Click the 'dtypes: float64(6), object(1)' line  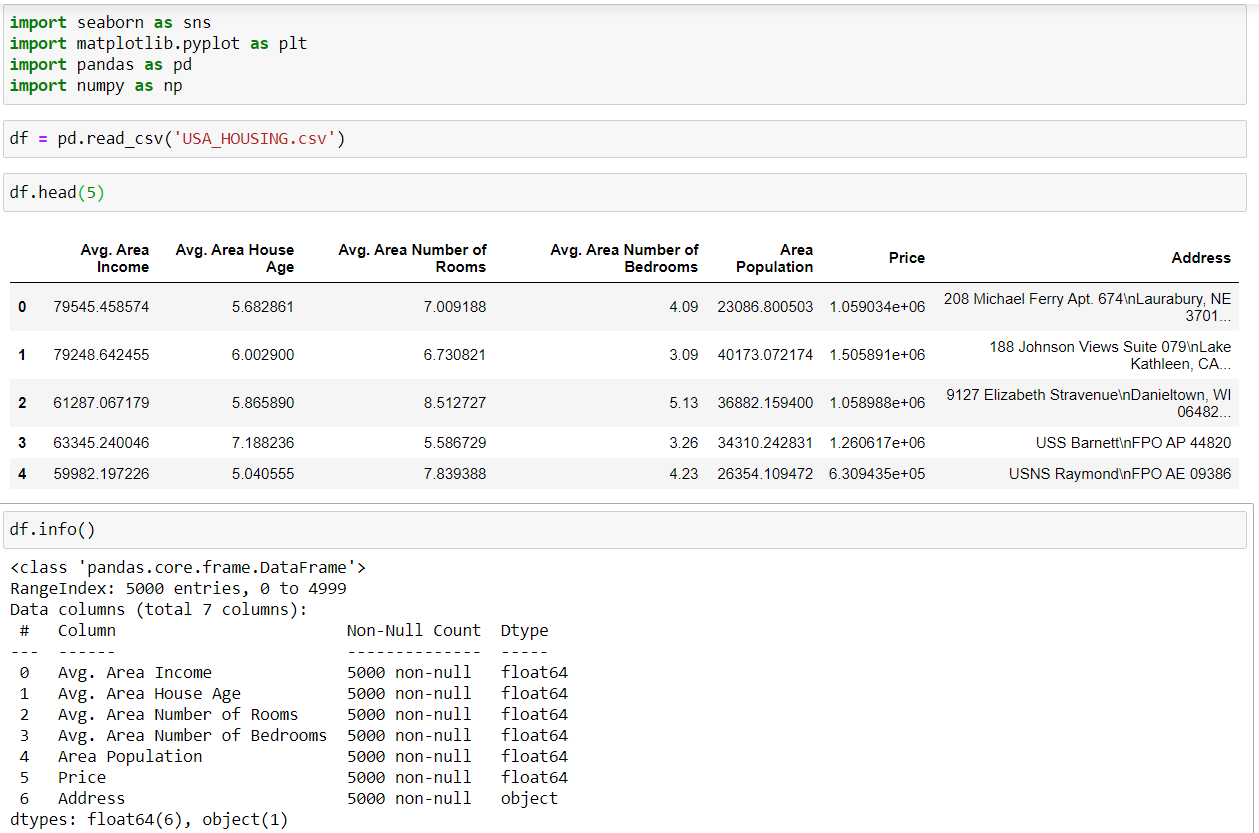[x=149, y=819]
